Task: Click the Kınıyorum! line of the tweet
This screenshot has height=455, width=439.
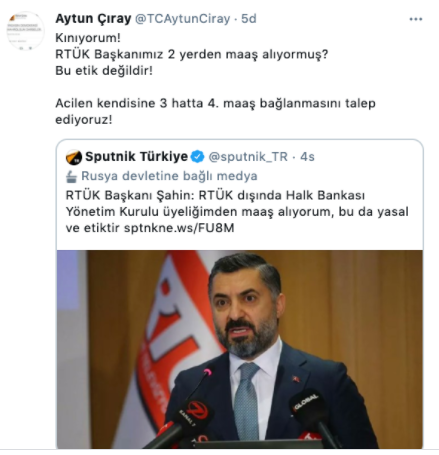Action: 88,38
